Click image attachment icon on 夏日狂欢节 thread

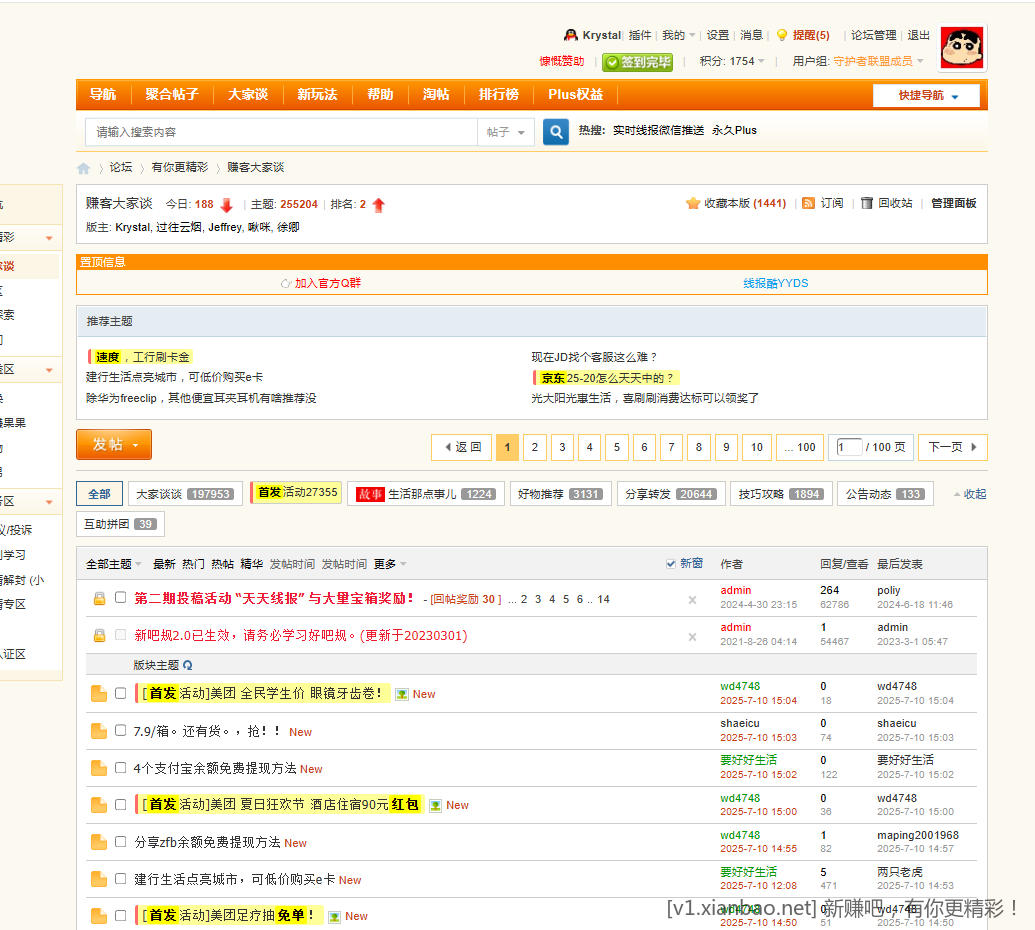435,805
